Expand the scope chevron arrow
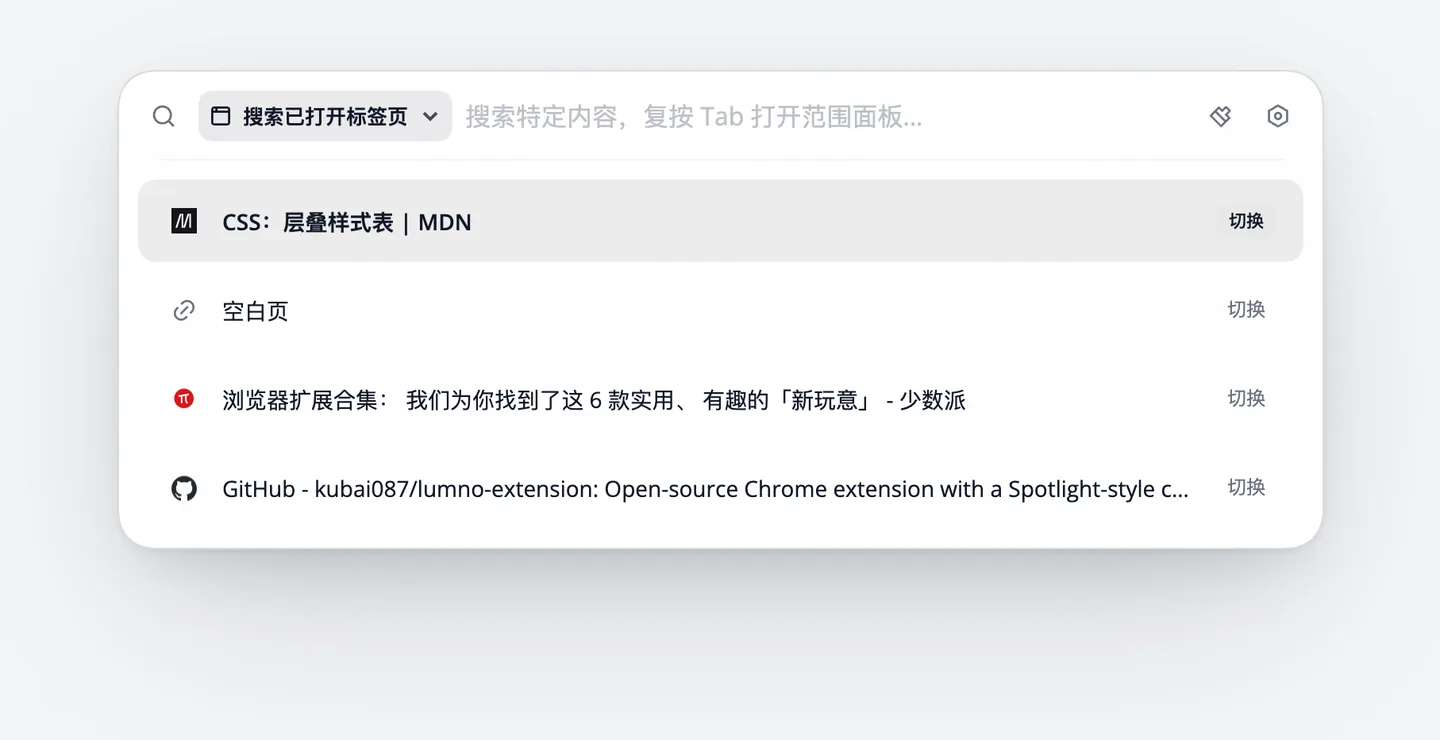 430,116
